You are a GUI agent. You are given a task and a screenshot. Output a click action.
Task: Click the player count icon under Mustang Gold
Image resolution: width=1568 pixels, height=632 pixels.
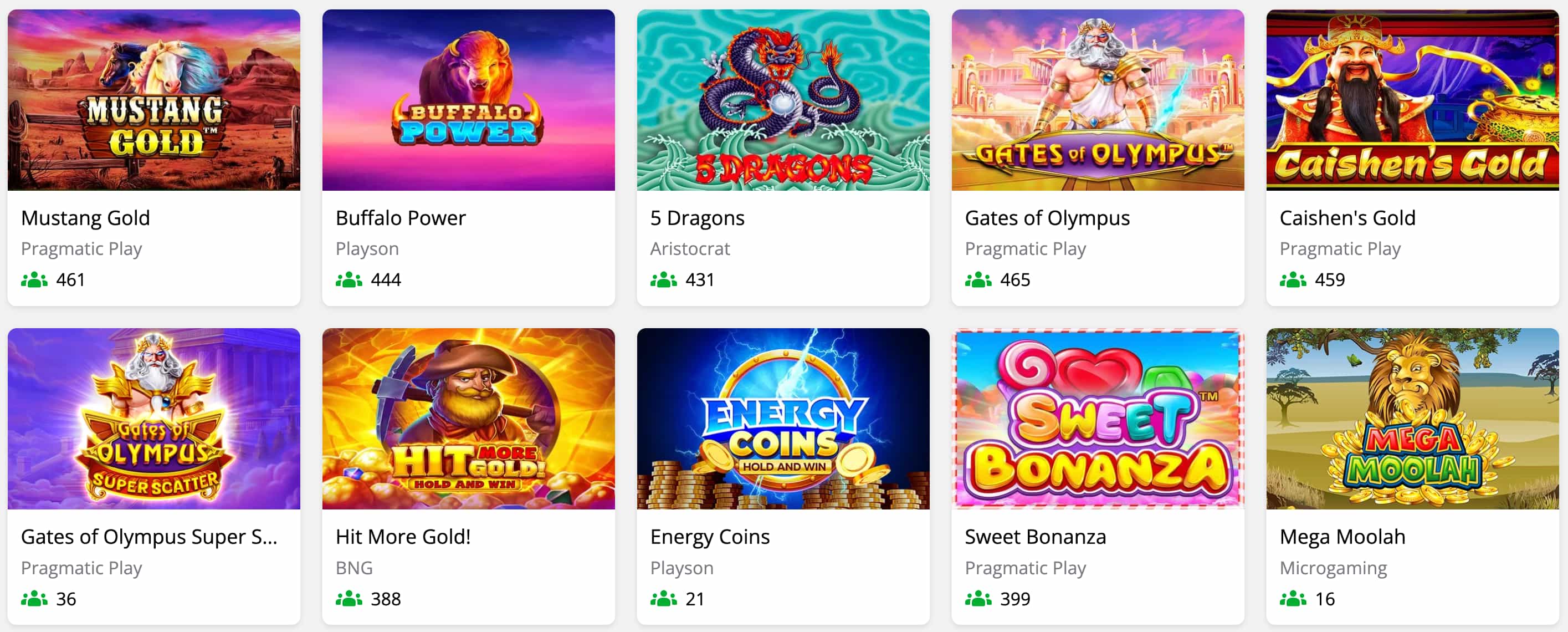tap(35, 279)
